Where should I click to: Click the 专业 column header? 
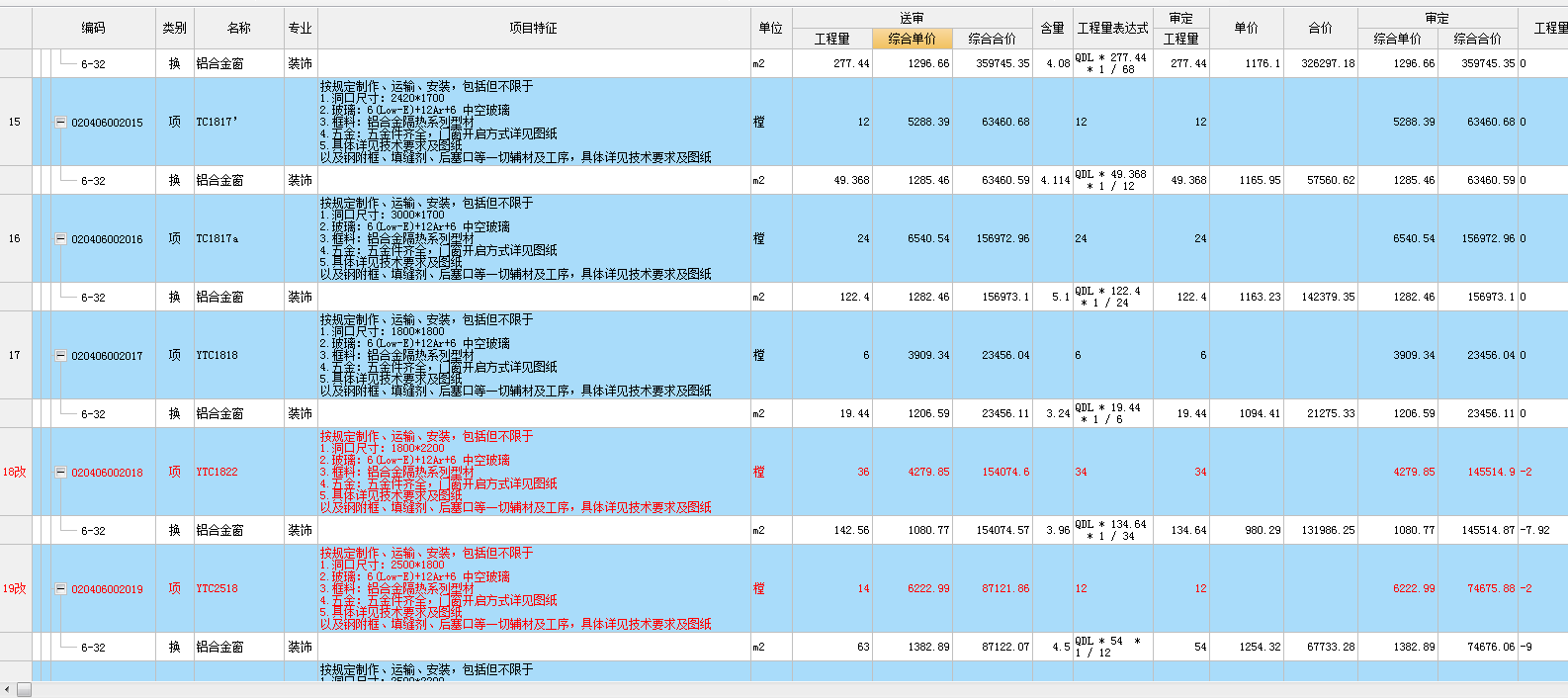coord(301,29)
